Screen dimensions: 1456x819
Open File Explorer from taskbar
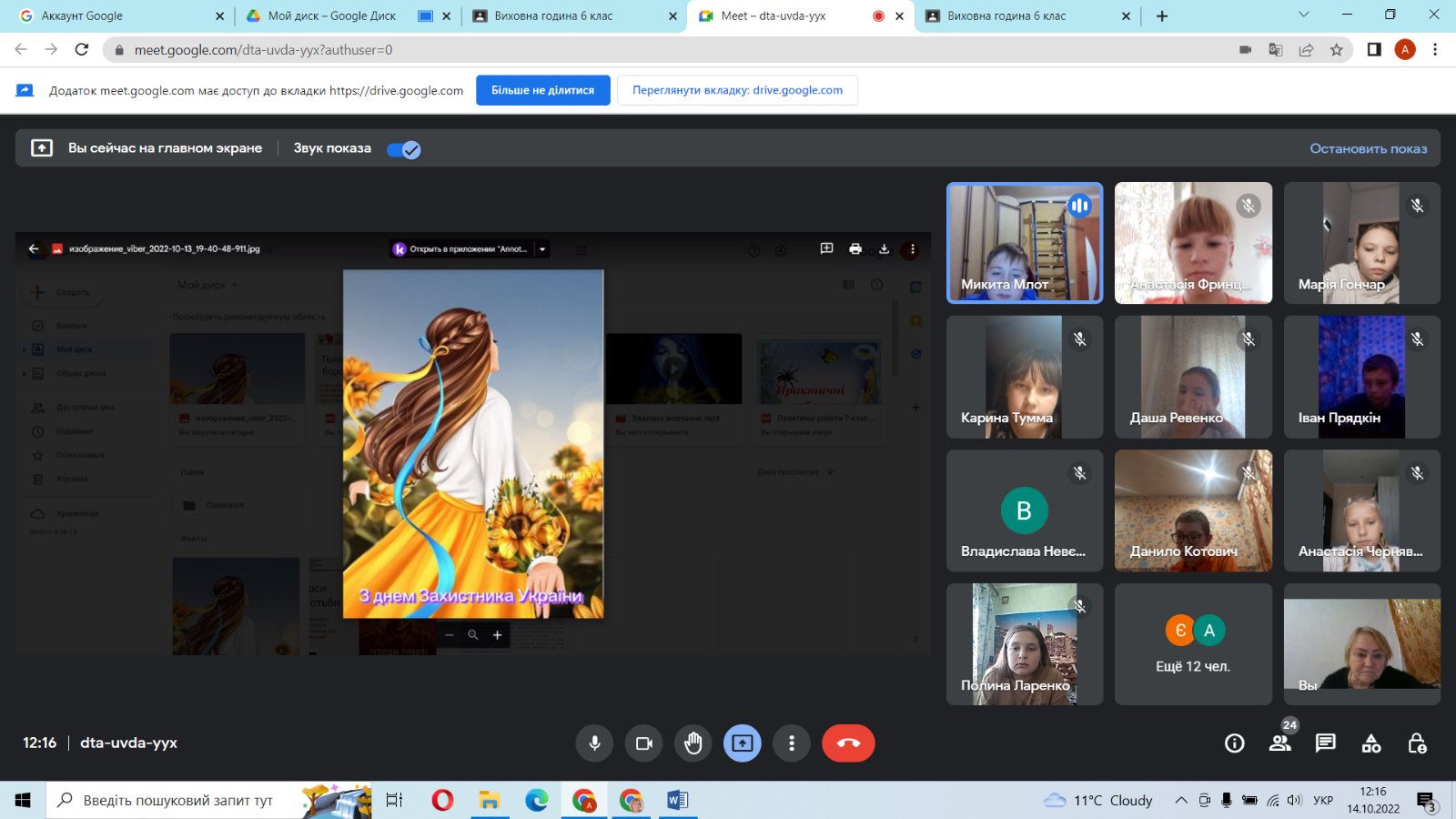[x=490, y=800]
